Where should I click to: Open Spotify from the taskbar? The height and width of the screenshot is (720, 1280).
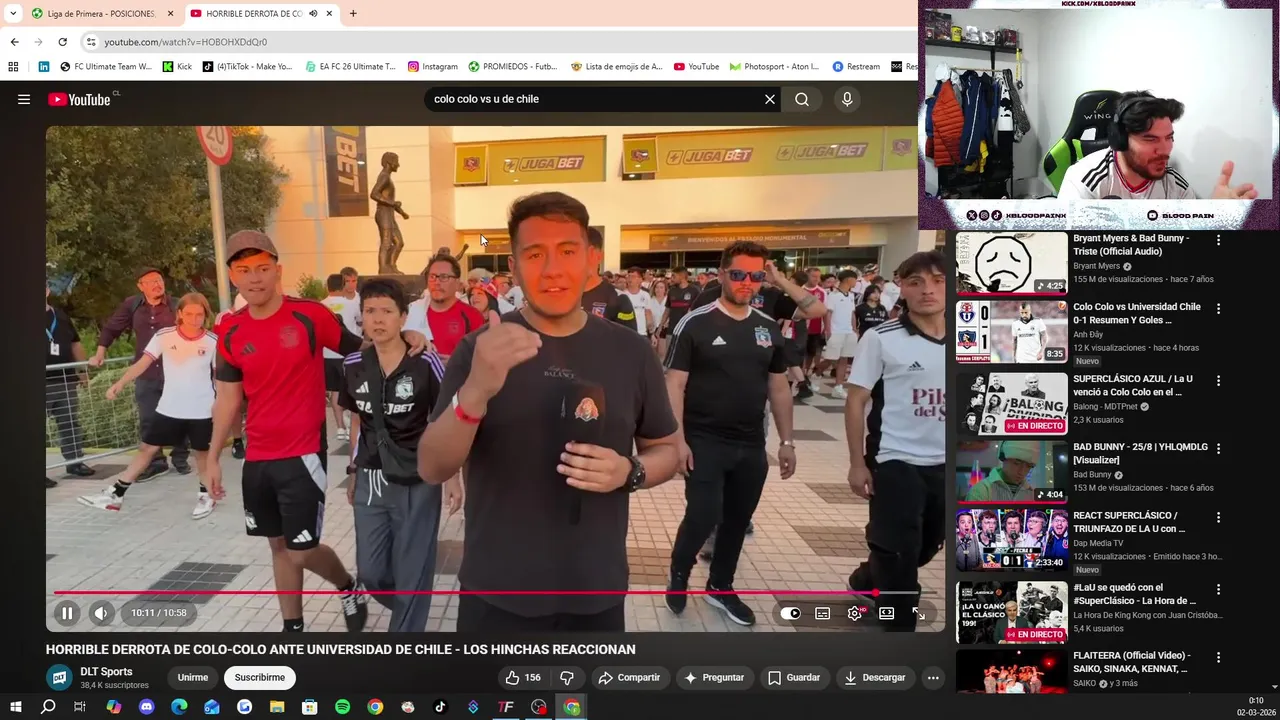(342, 707)
